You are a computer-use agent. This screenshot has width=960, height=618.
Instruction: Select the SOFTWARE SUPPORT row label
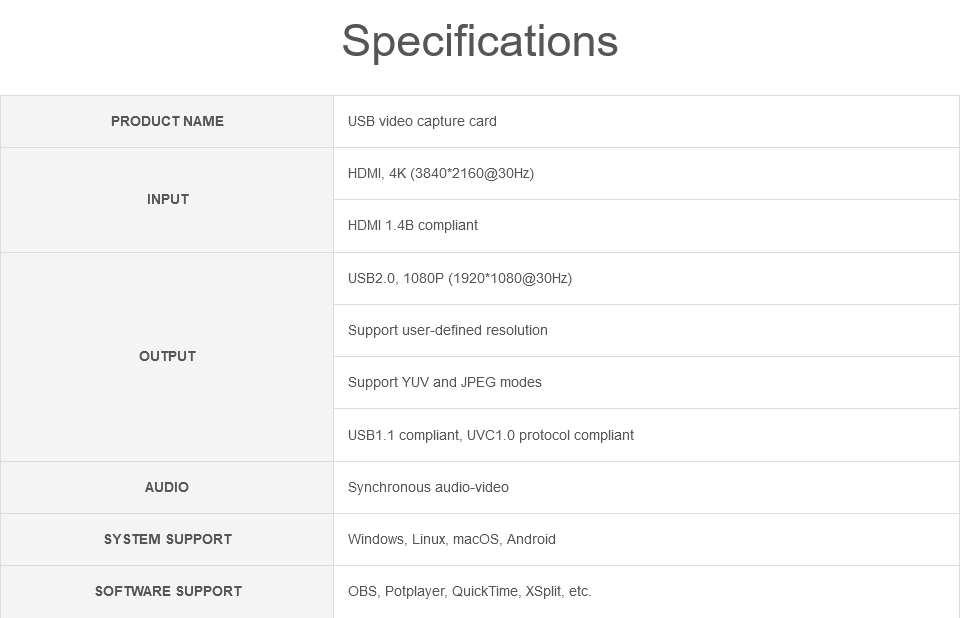click(167, 592)
